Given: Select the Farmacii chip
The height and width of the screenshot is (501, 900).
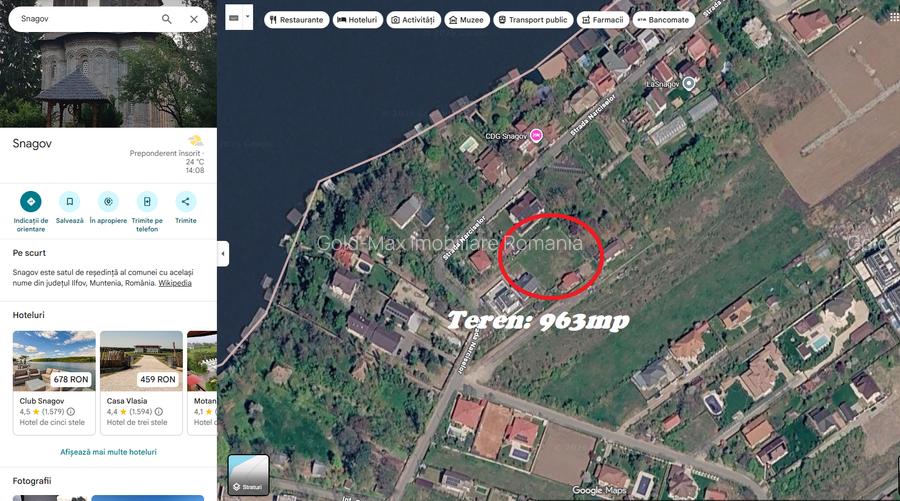Looking at the screenshot, I should tap(603, 20).
